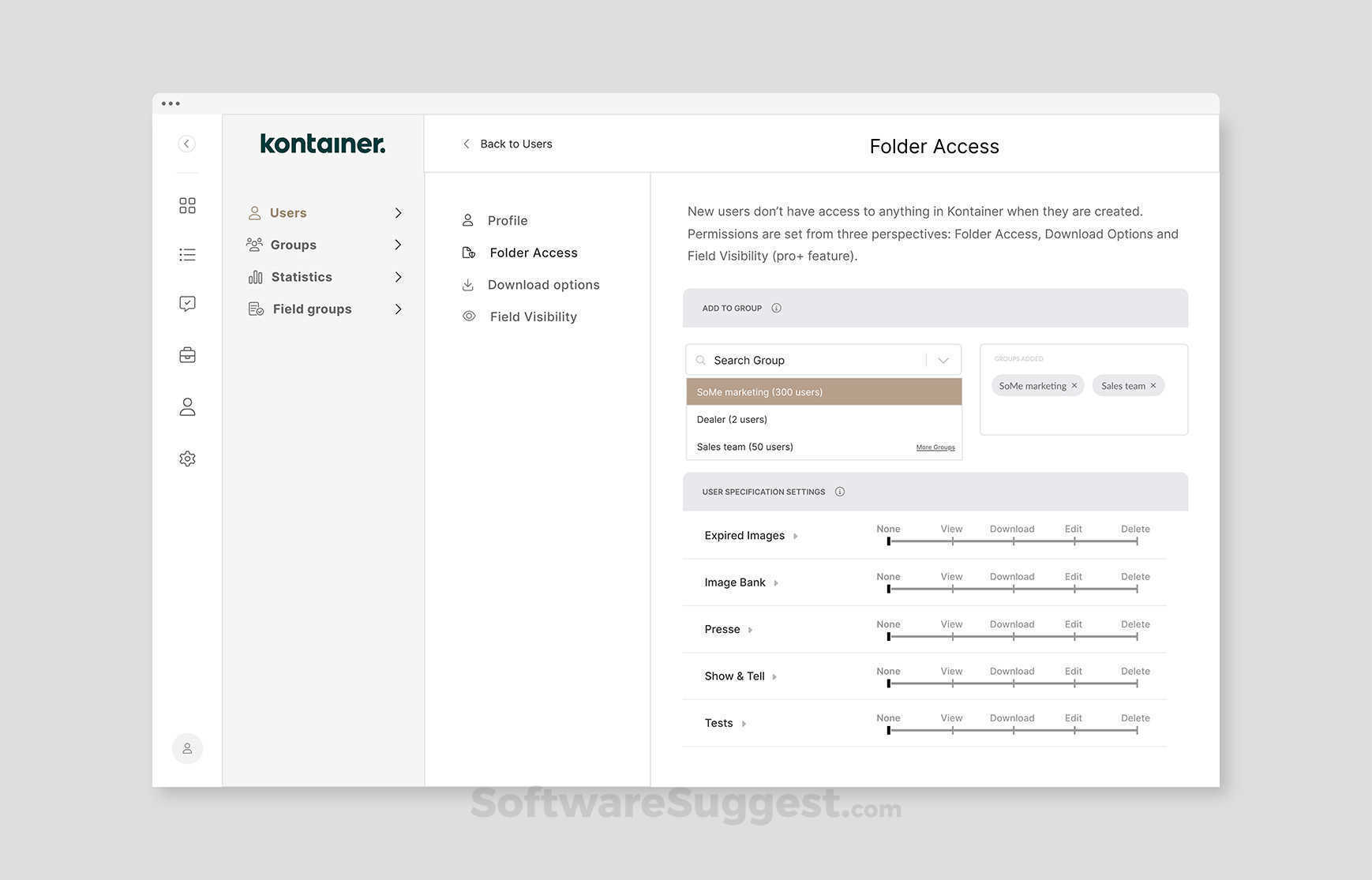Select the Download options icon
This screenshot has height=880, width=1372.
(x=467, y=283)
